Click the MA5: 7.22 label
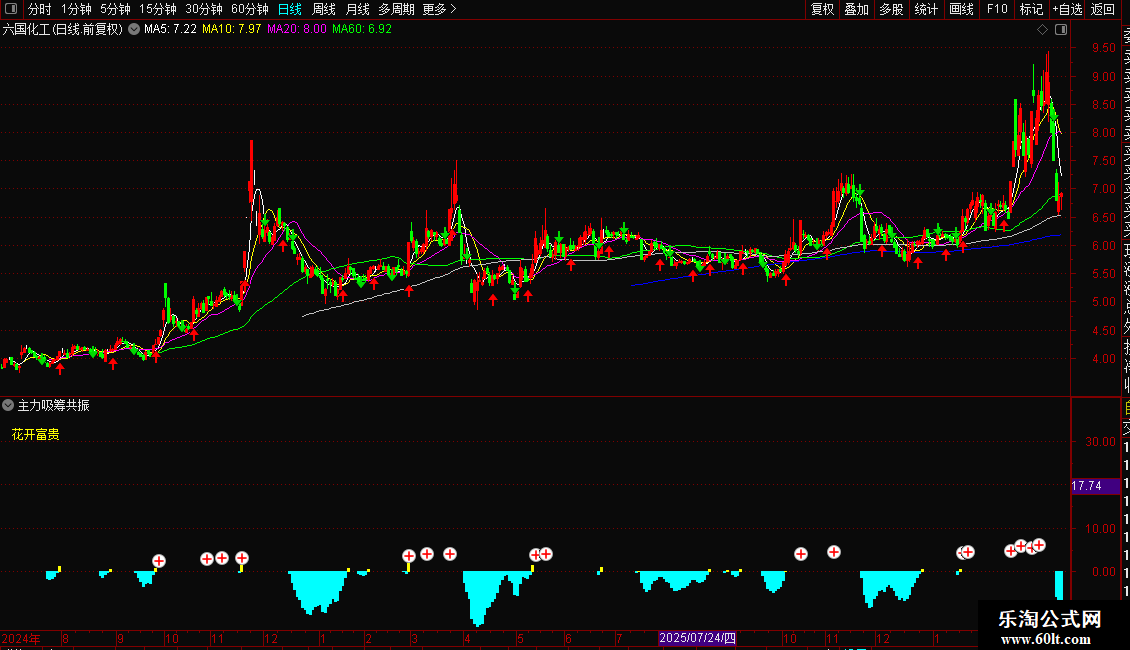The width and height of the screenshot is (1130, 650). (170, 29)
